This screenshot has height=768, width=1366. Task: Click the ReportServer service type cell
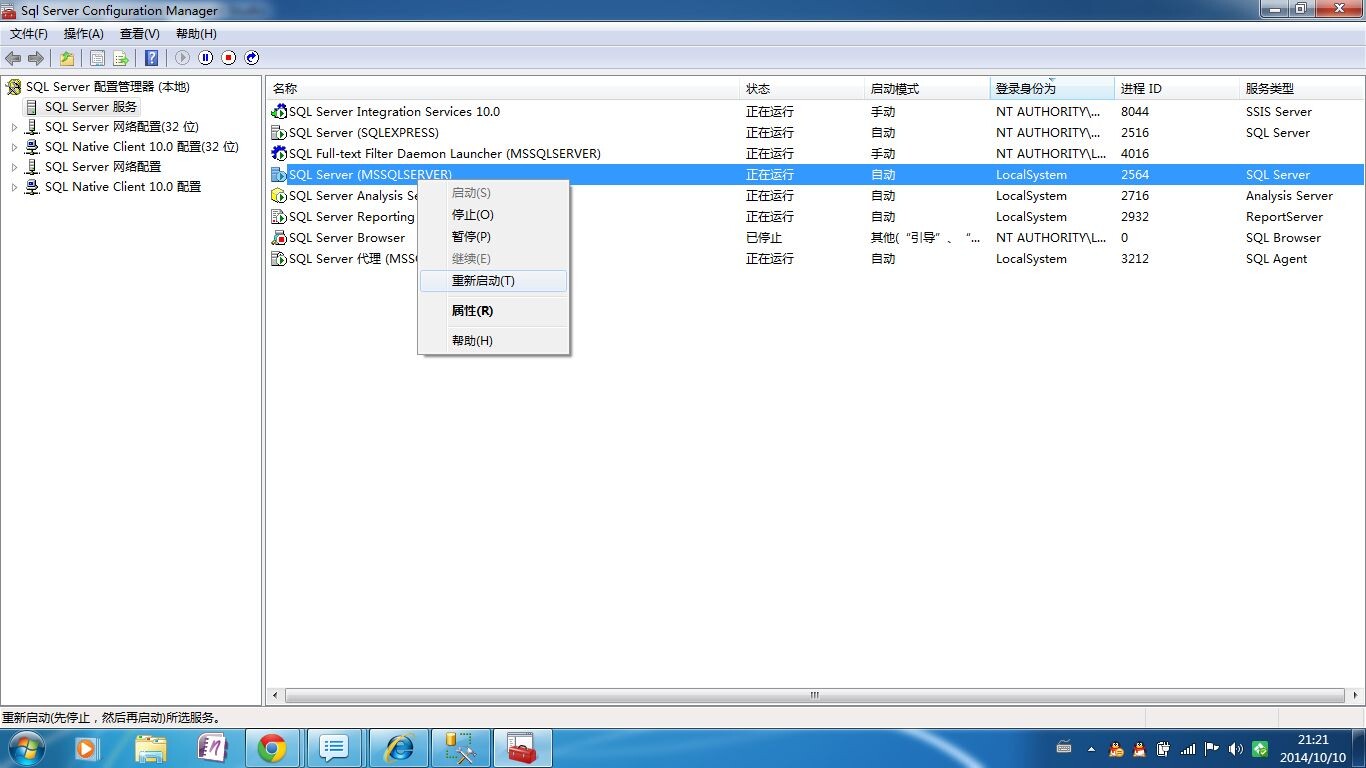[x=1284, y=217]
